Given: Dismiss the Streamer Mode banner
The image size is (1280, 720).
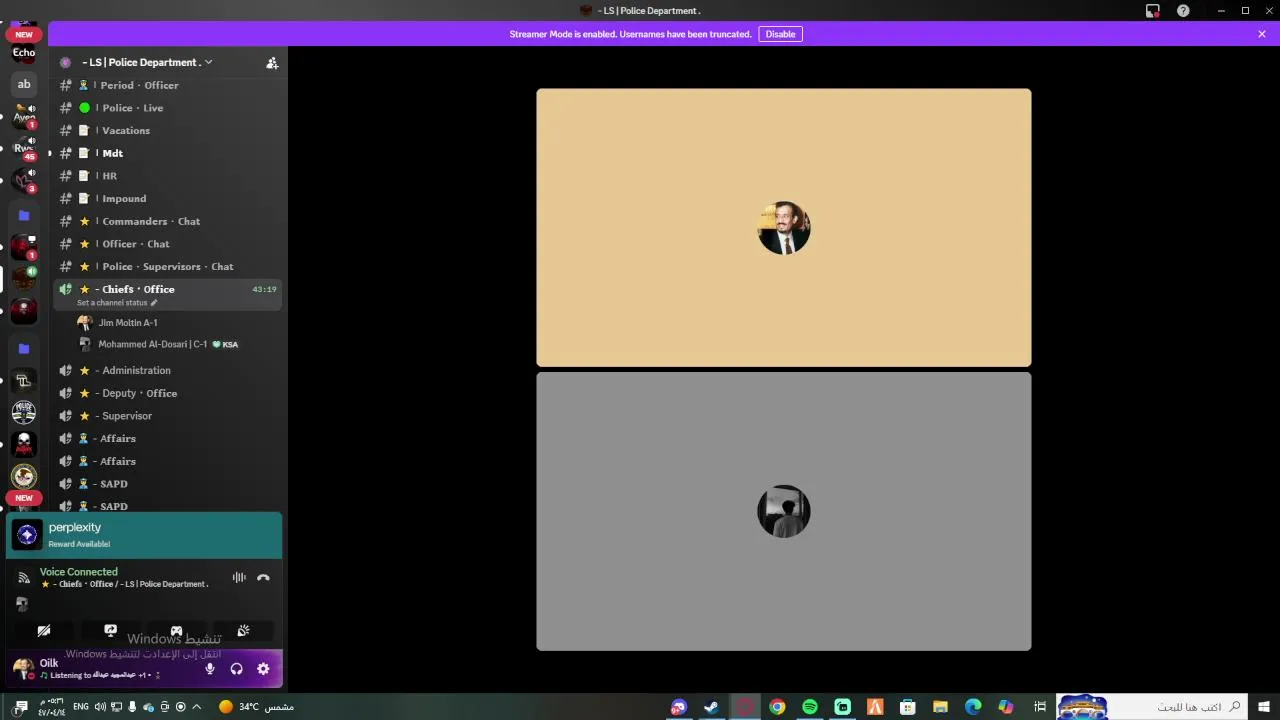Looking at the screenshot, I should click(x=1262, y=34).
